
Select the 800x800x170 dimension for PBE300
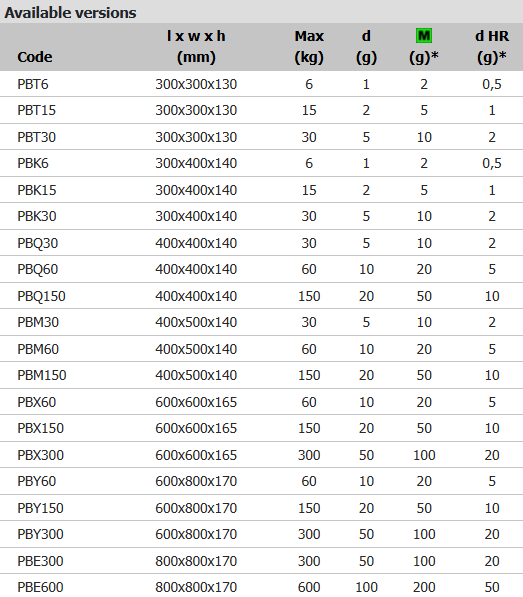pos(196,561)
